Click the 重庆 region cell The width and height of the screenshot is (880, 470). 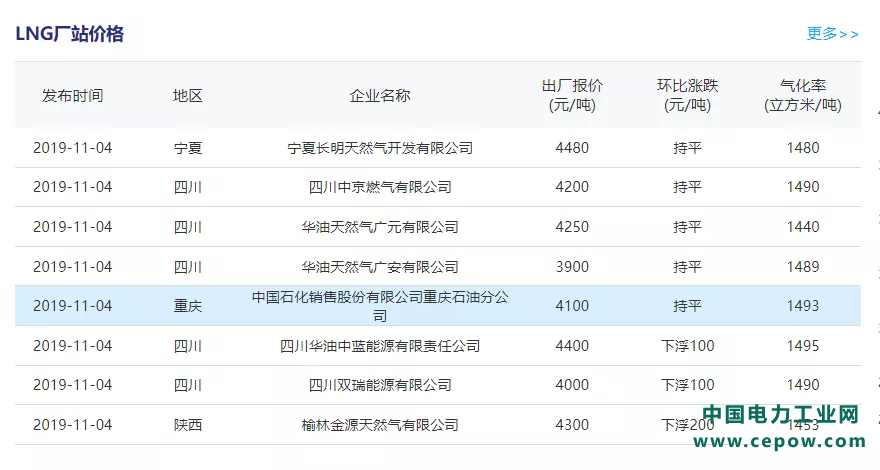[x=188, y=306]
